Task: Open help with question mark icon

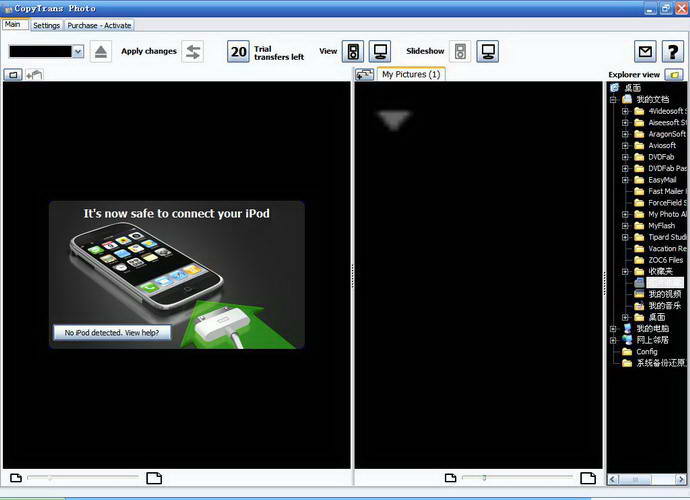Action: 673,51
